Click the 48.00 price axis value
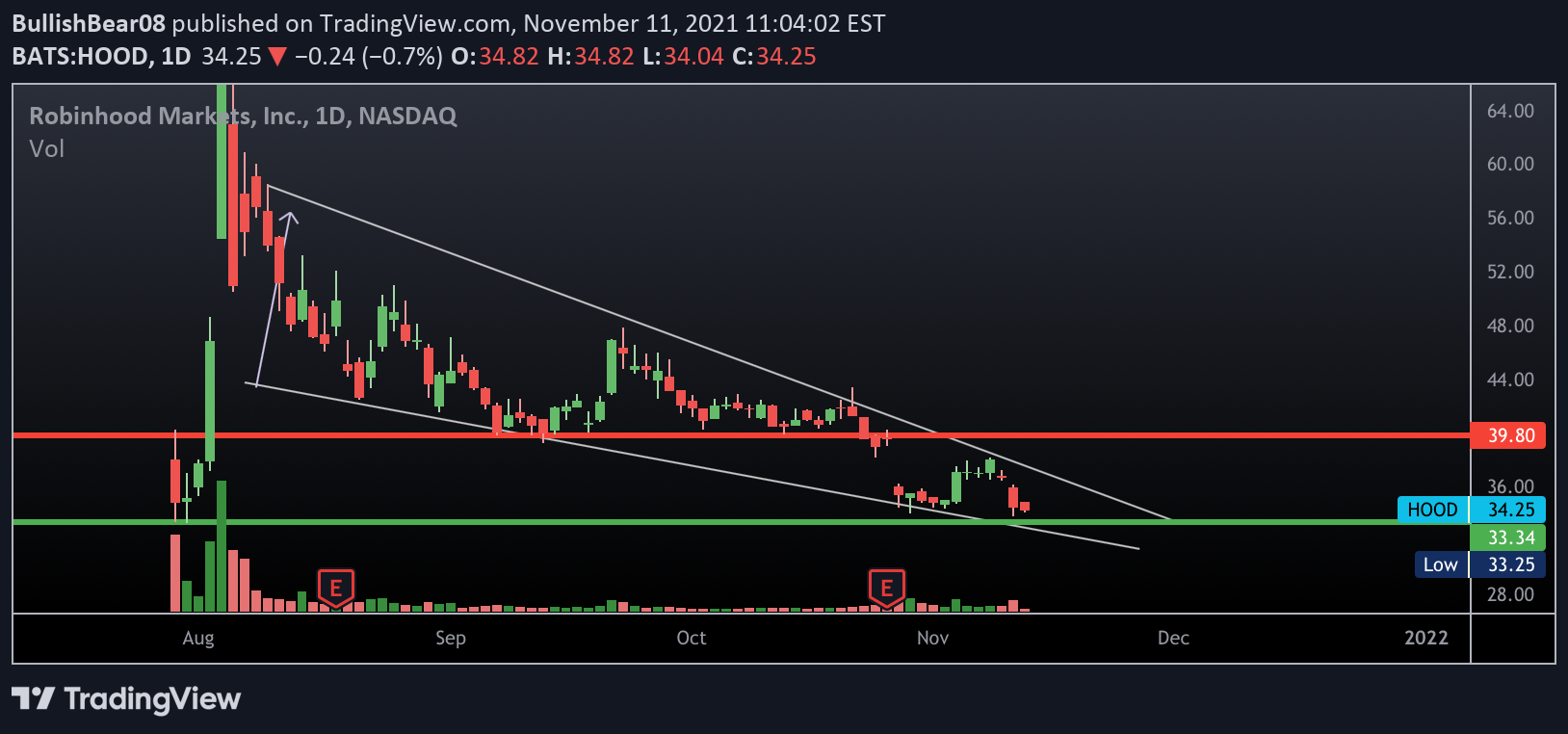This screenshot has width=1568, height=734. coord(1510,326)
